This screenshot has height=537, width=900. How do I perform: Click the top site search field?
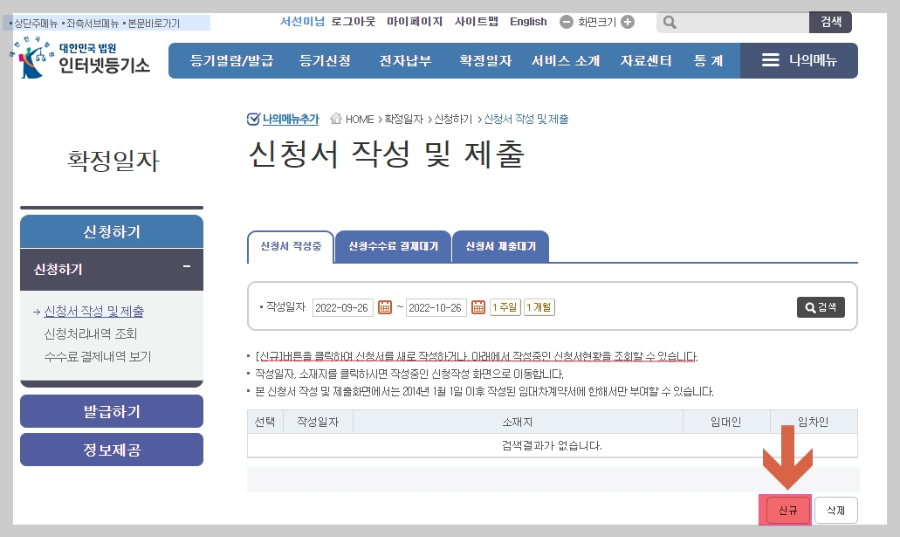734,22
